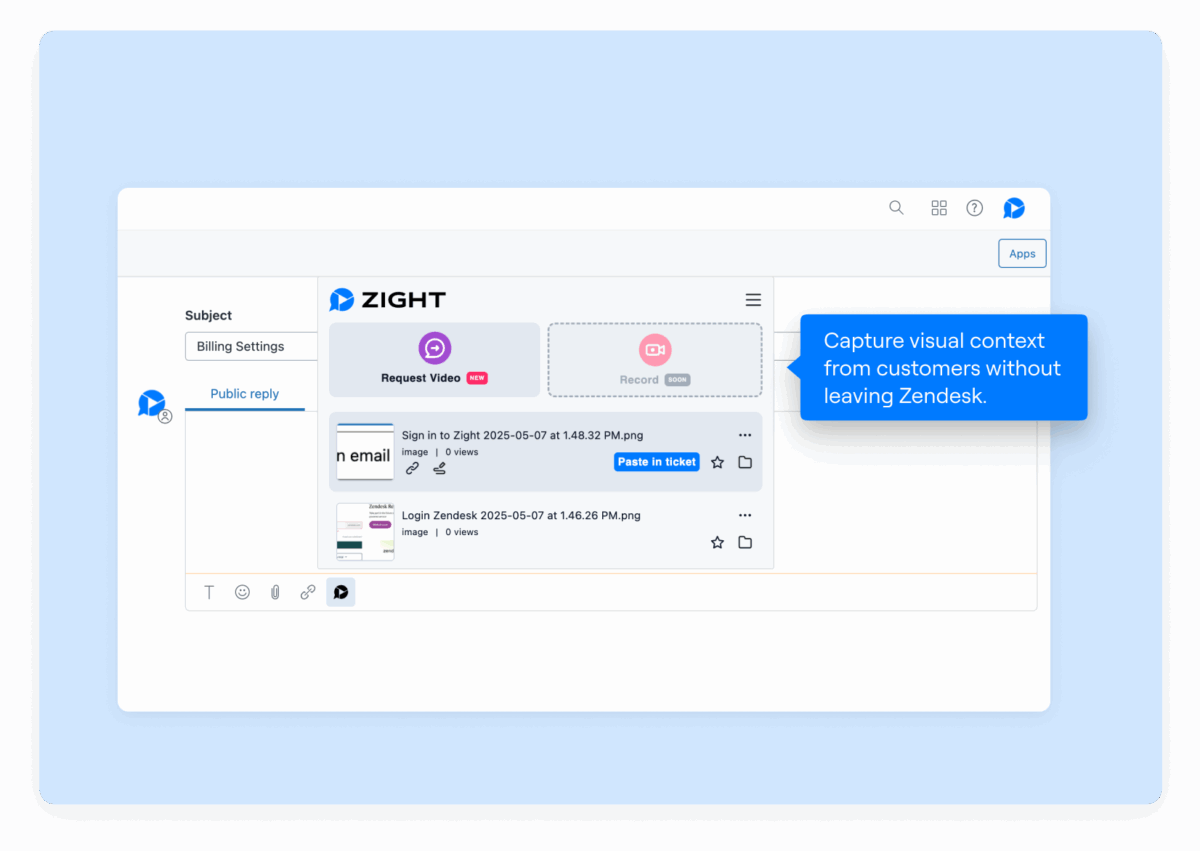
Task: Switch to the Public reply tab
Action: coord(244,393)
